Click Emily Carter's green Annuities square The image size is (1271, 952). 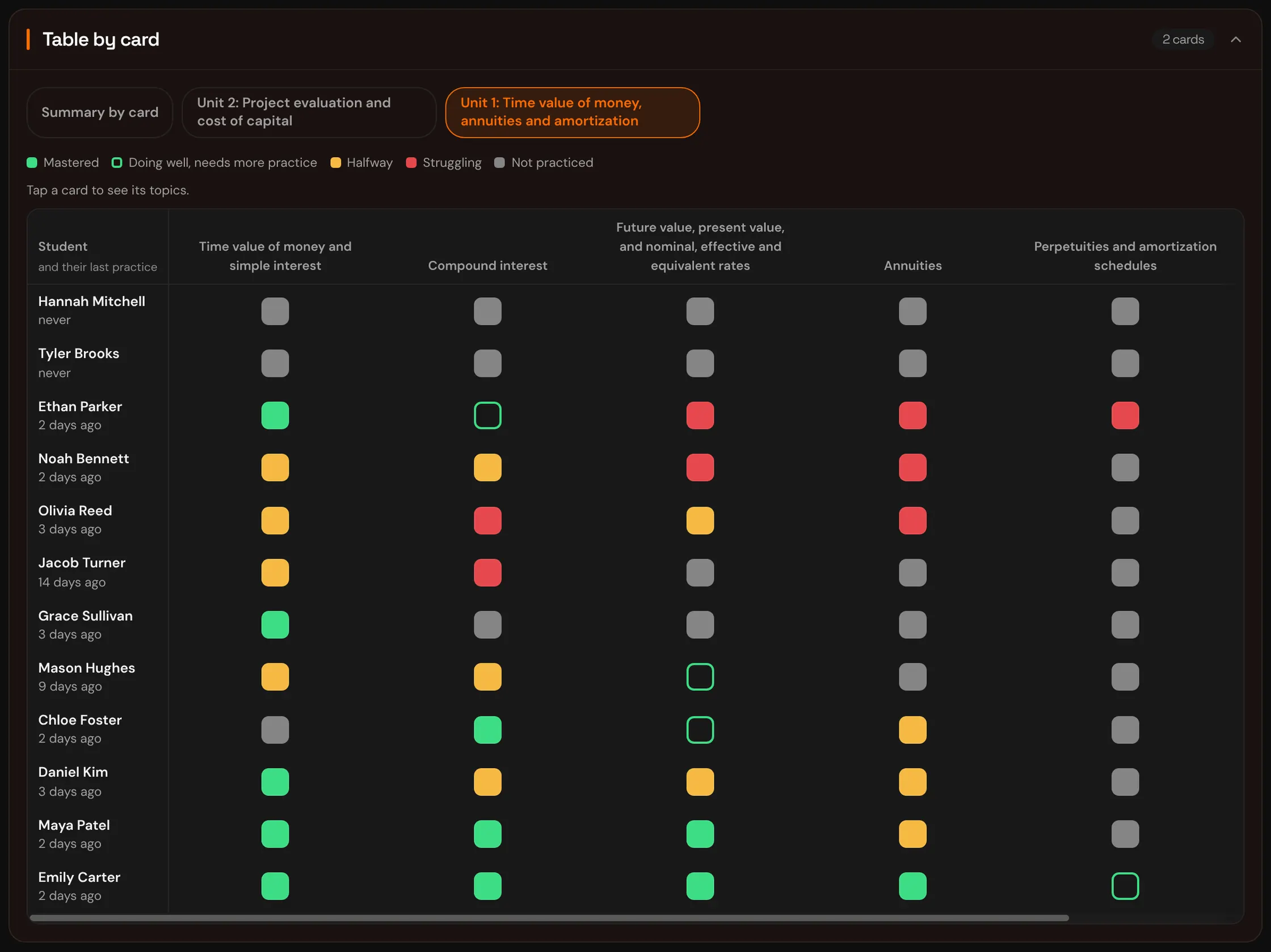click(912, 886)
